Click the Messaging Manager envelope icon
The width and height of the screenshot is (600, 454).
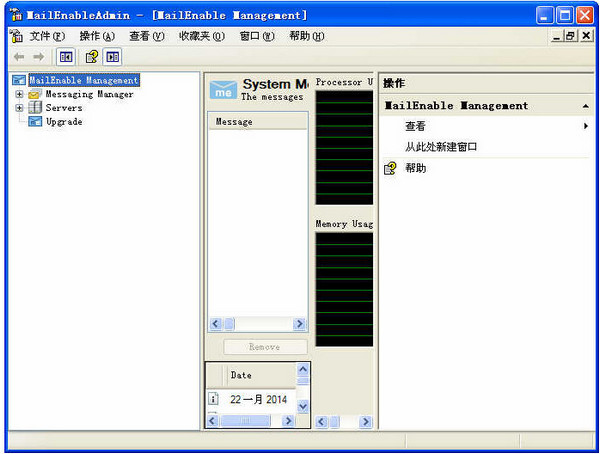tap(35, 94)
